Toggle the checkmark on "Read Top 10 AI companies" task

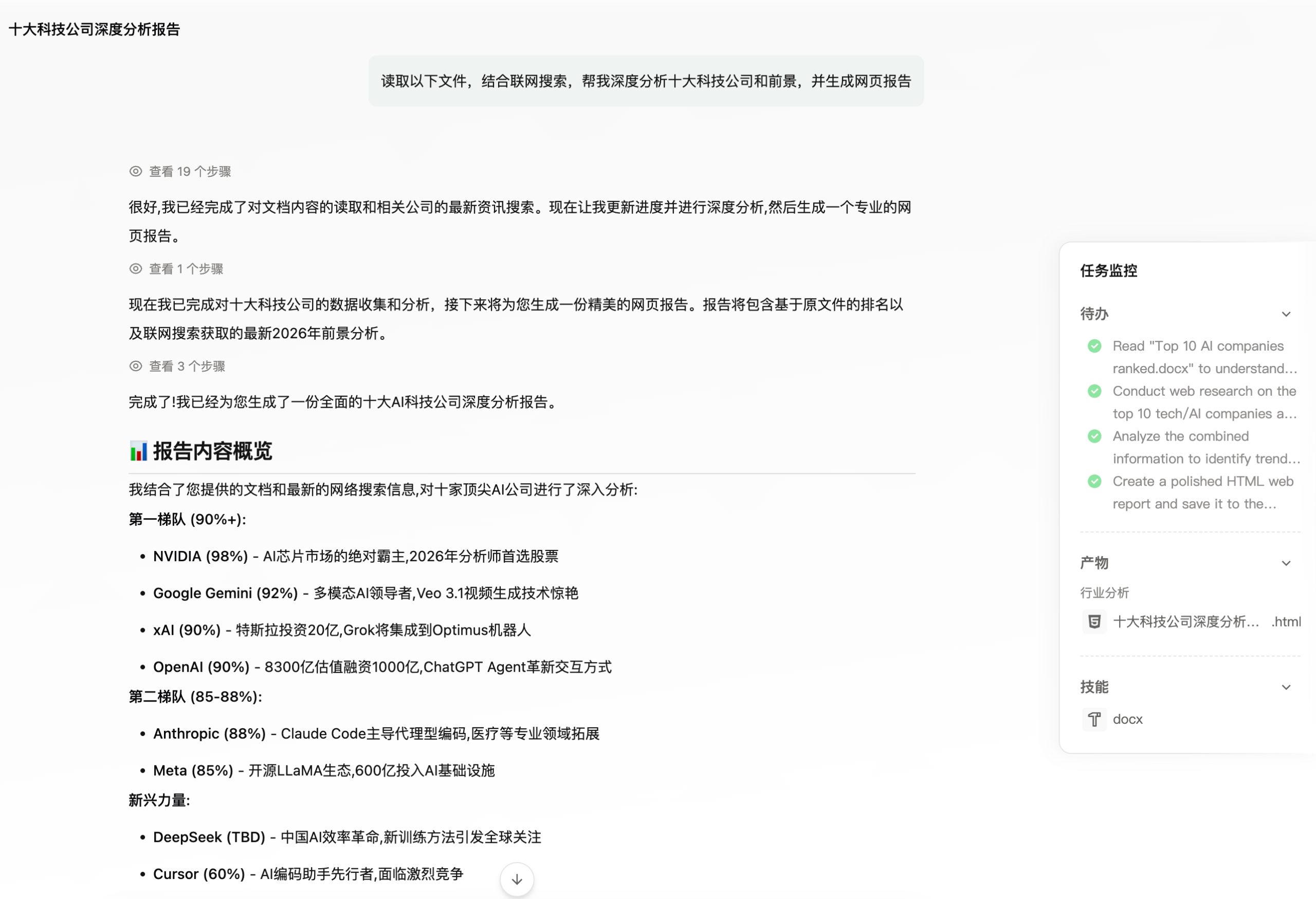pos(1094,346)
